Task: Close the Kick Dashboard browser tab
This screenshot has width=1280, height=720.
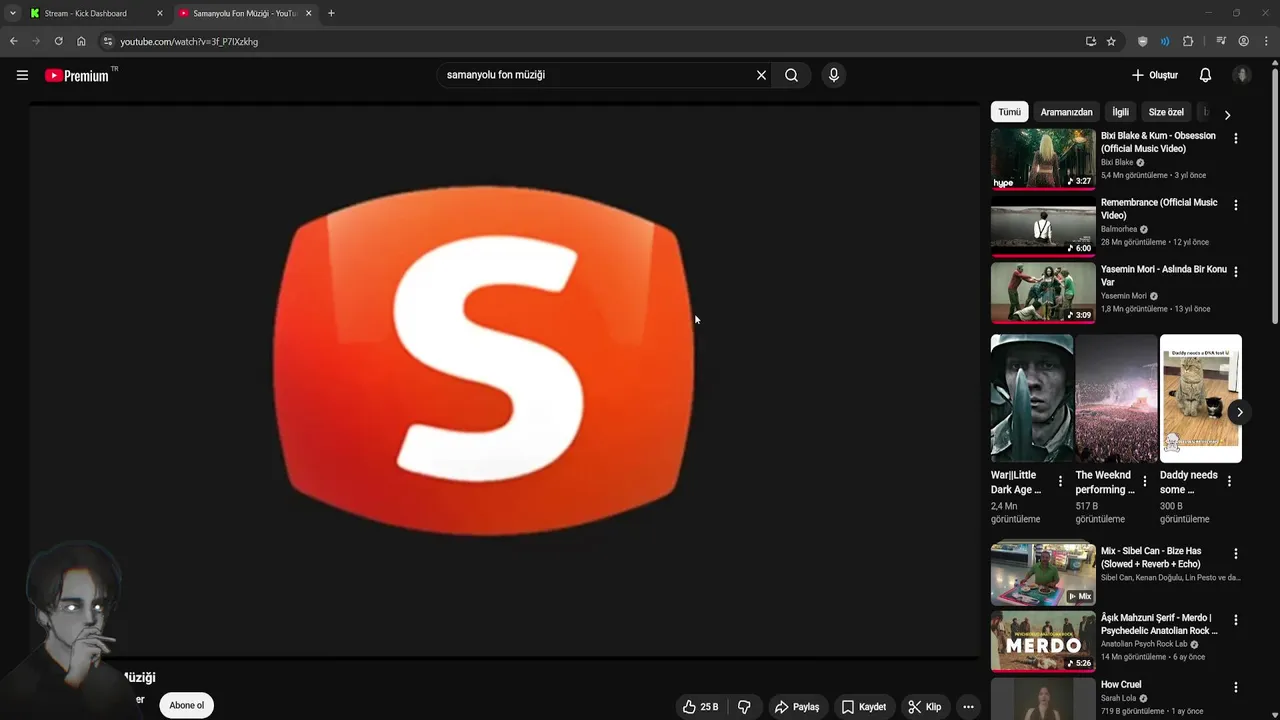Action: point(159,13)
